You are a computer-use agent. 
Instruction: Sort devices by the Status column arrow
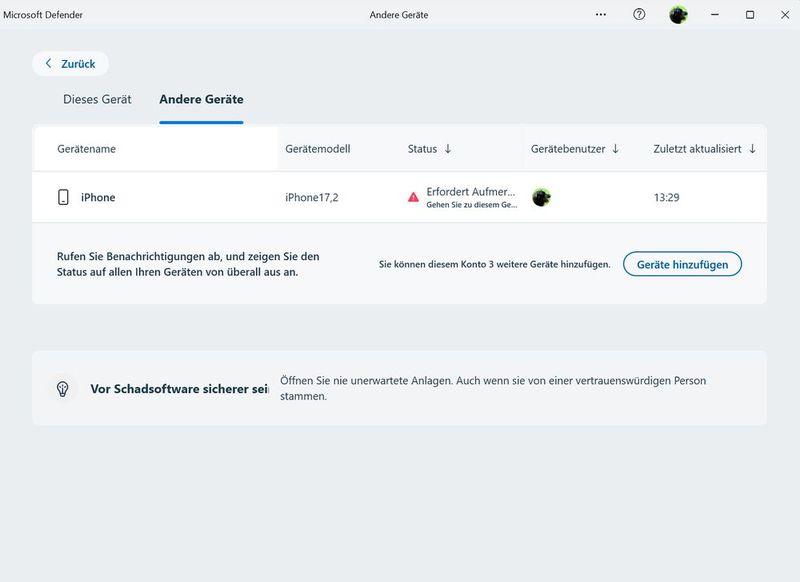click(447, 148)
